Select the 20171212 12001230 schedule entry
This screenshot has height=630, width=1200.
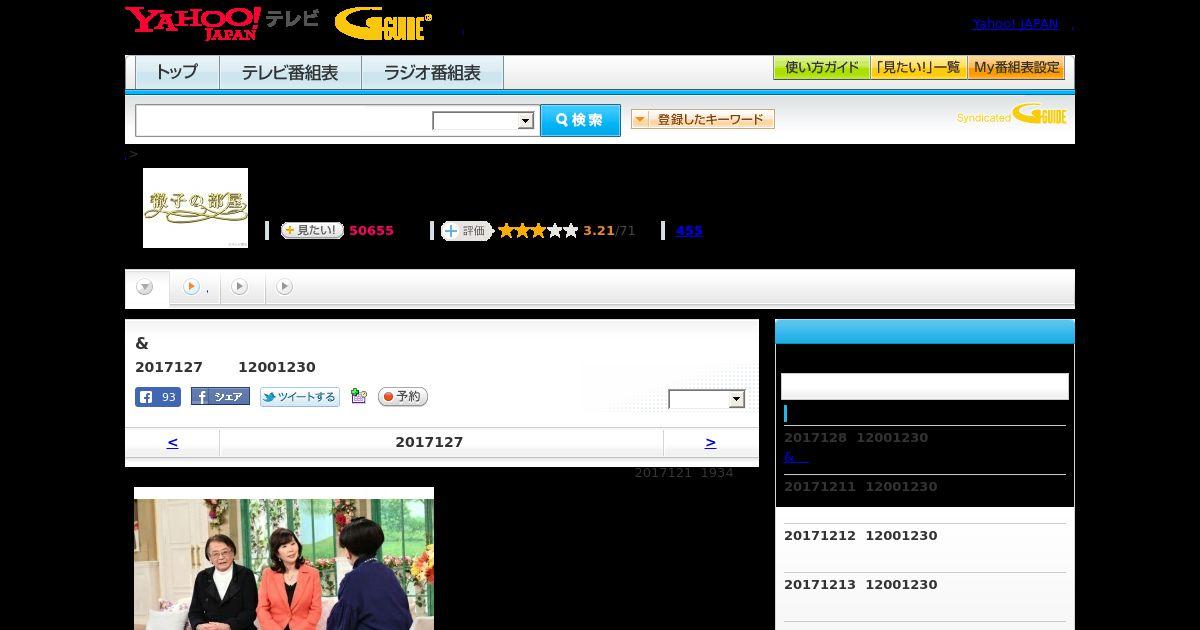coord(861,536)
